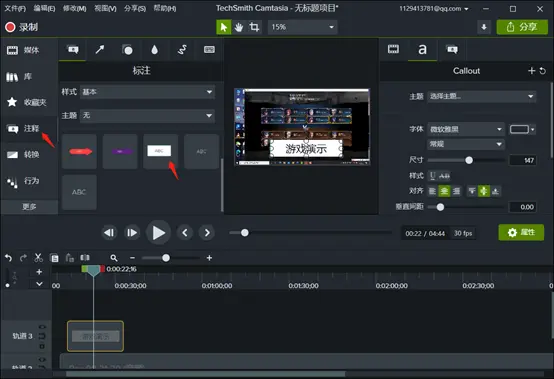Screen dimensions: 554x379
Task: Activate the select arrow pointer tool
Action: tap(224, 27)
